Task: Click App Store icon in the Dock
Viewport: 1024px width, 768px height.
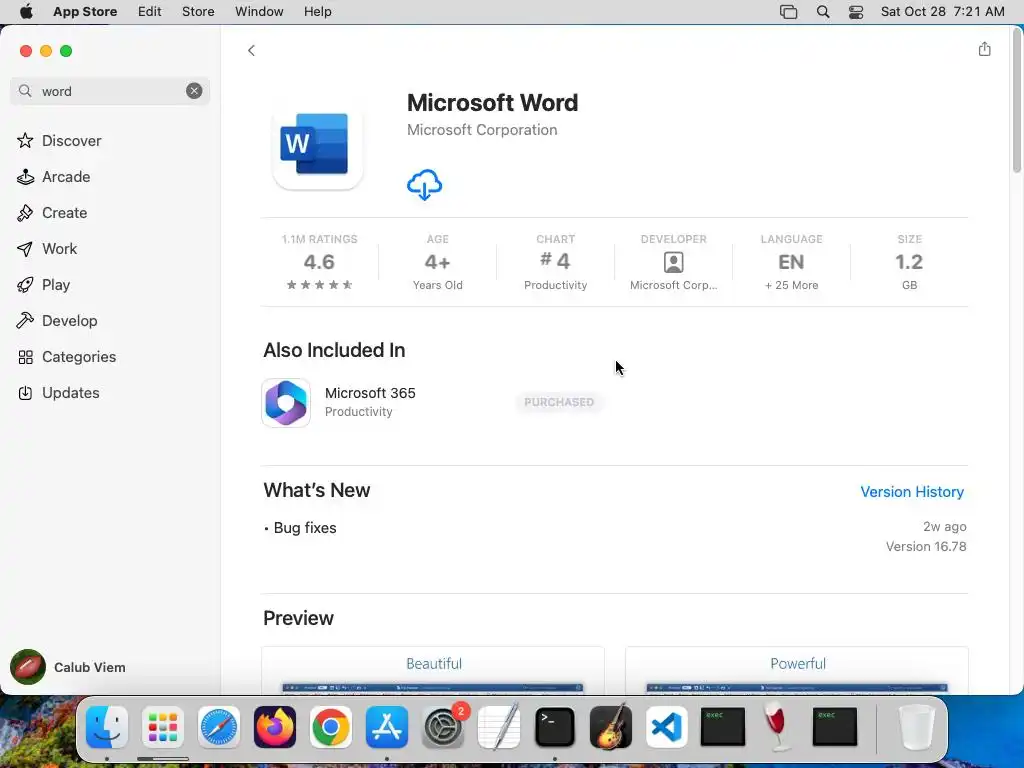Action: (387, 727)
